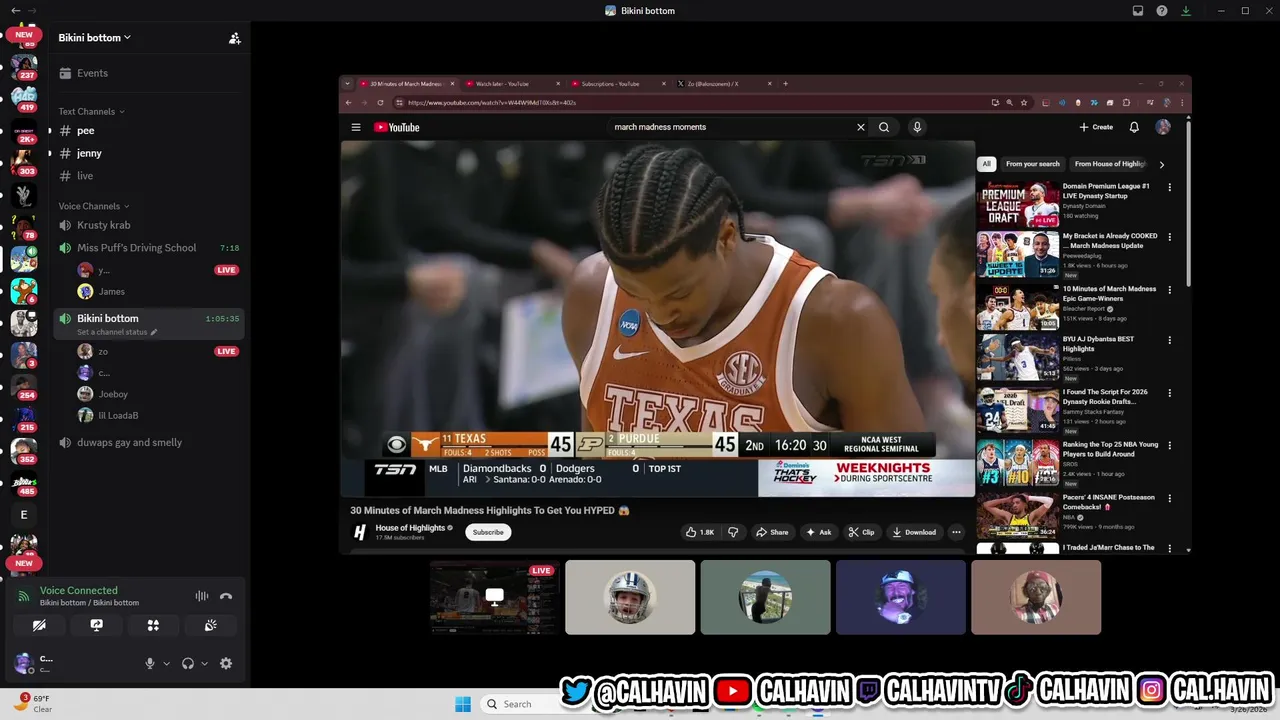Disconnect from voice with the hang-up icon

(x=226, y=596)
